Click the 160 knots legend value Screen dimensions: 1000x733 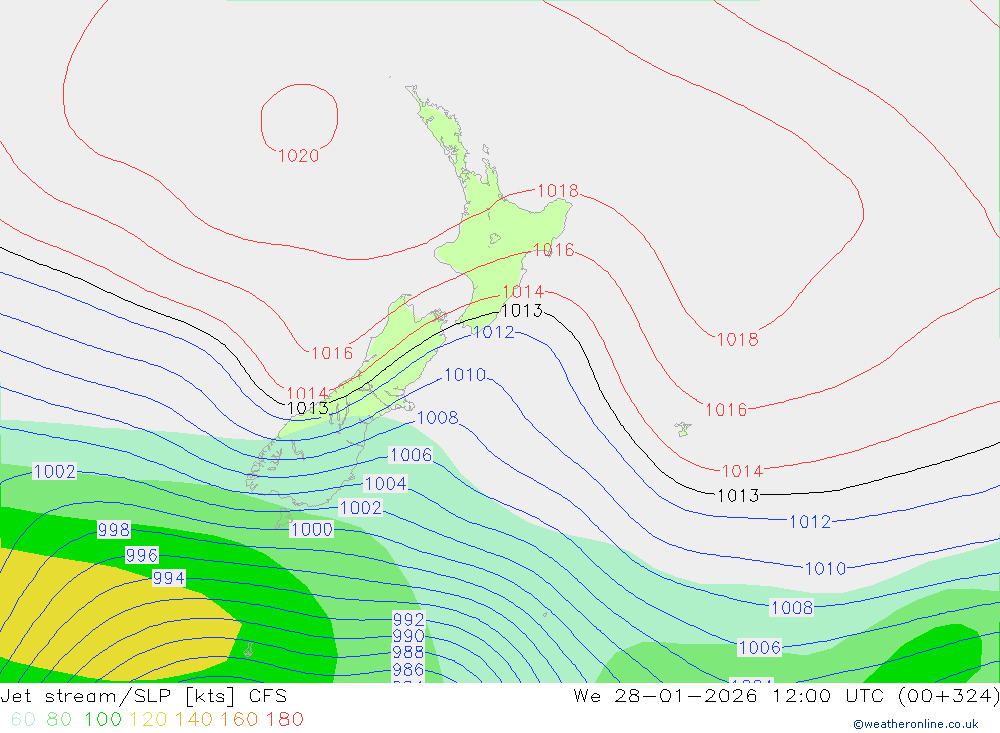click(x=239, y=719)
